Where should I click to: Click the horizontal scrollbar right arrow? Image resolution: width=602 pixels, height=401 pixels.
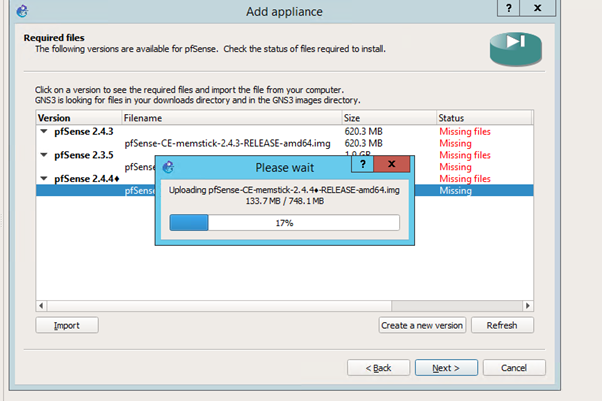(528, 306)
